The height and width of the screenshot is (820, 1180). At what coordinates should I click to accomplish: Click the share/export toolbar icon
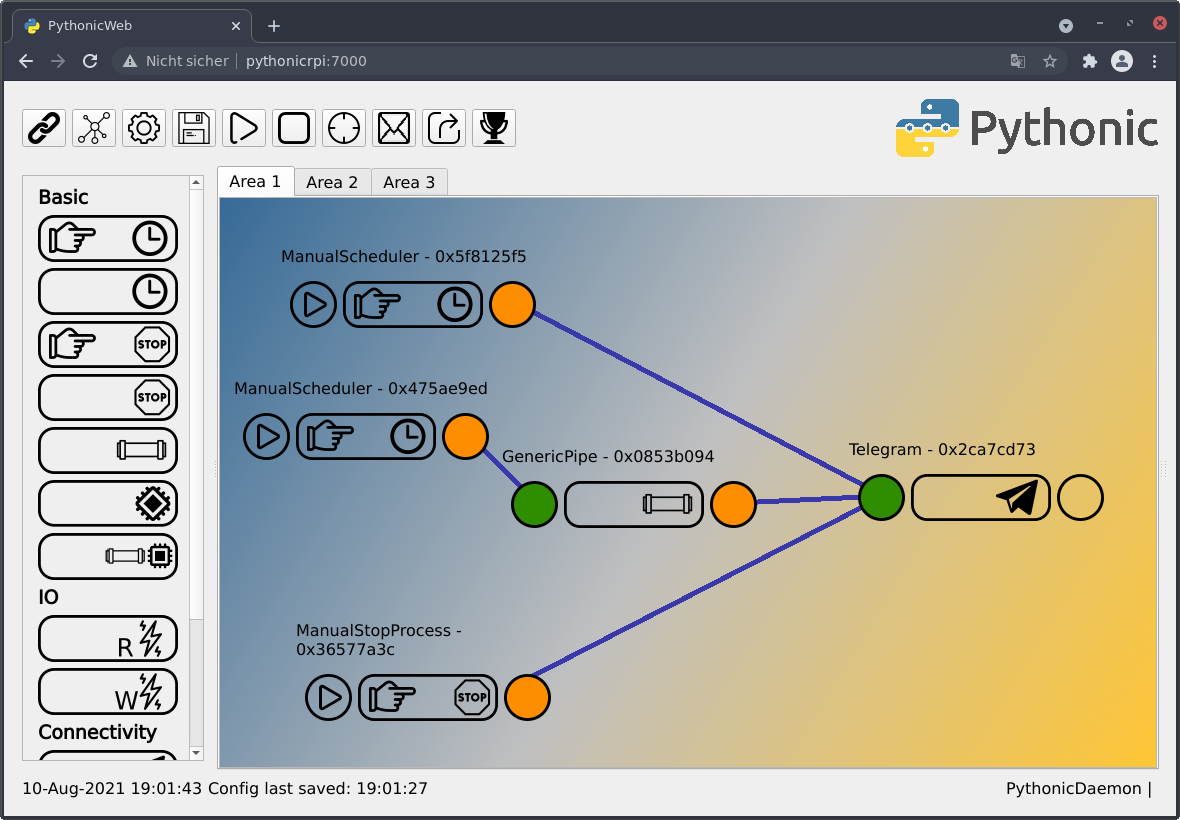coord(443,128)
